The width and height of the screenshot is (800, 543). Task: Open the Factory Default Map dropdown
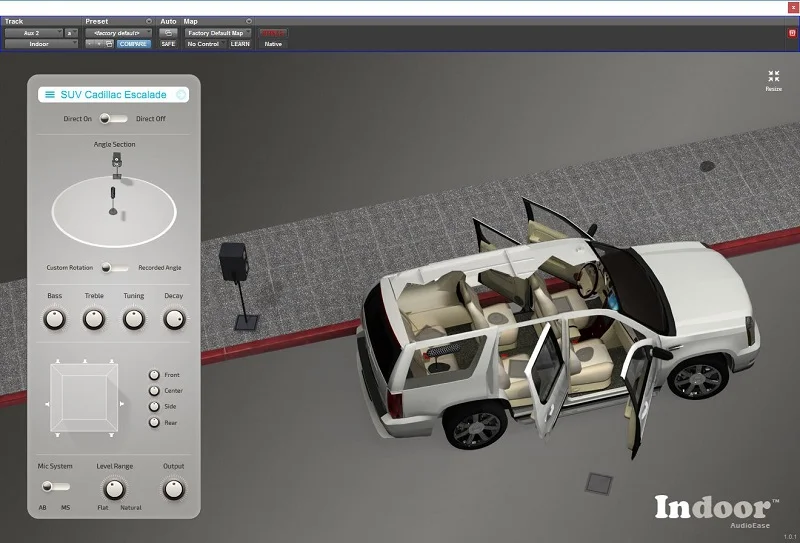[218, 33]
